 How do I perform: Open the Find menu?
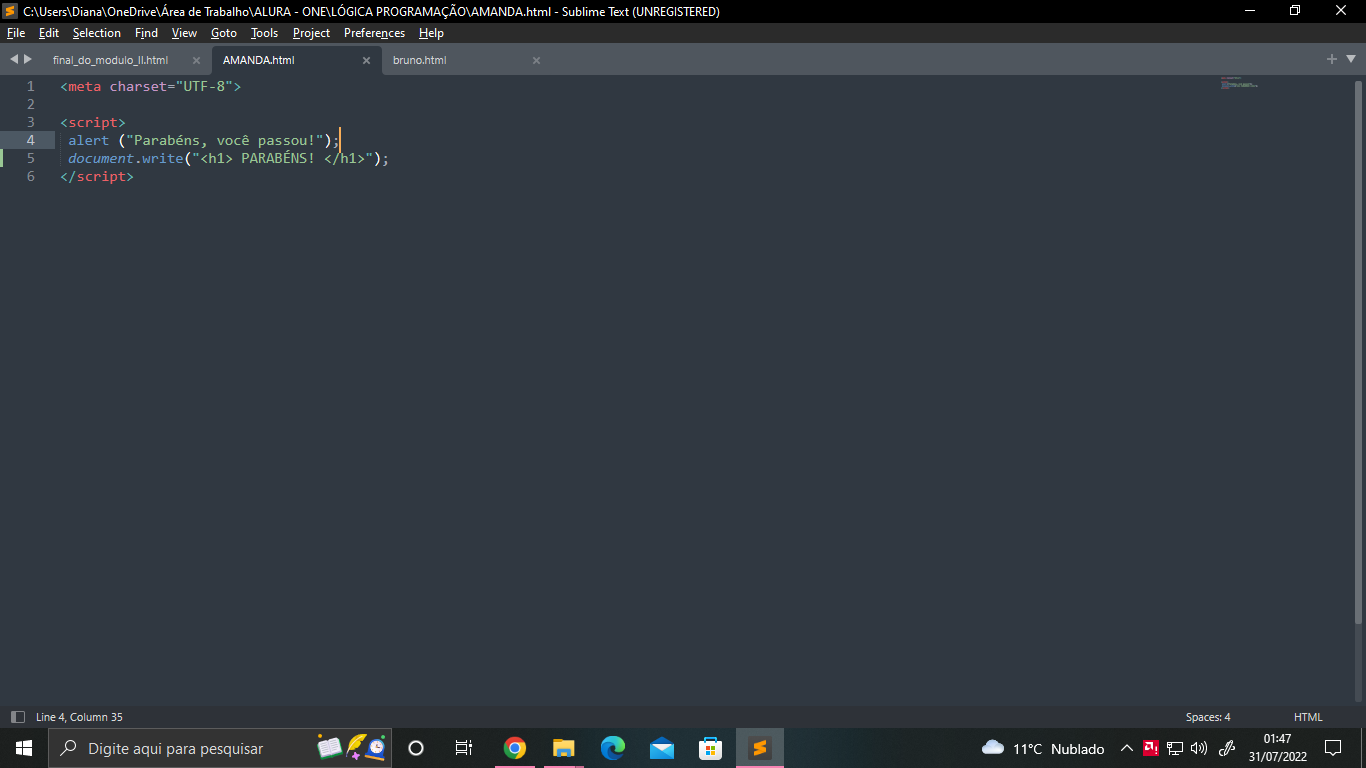coord(146,33)
